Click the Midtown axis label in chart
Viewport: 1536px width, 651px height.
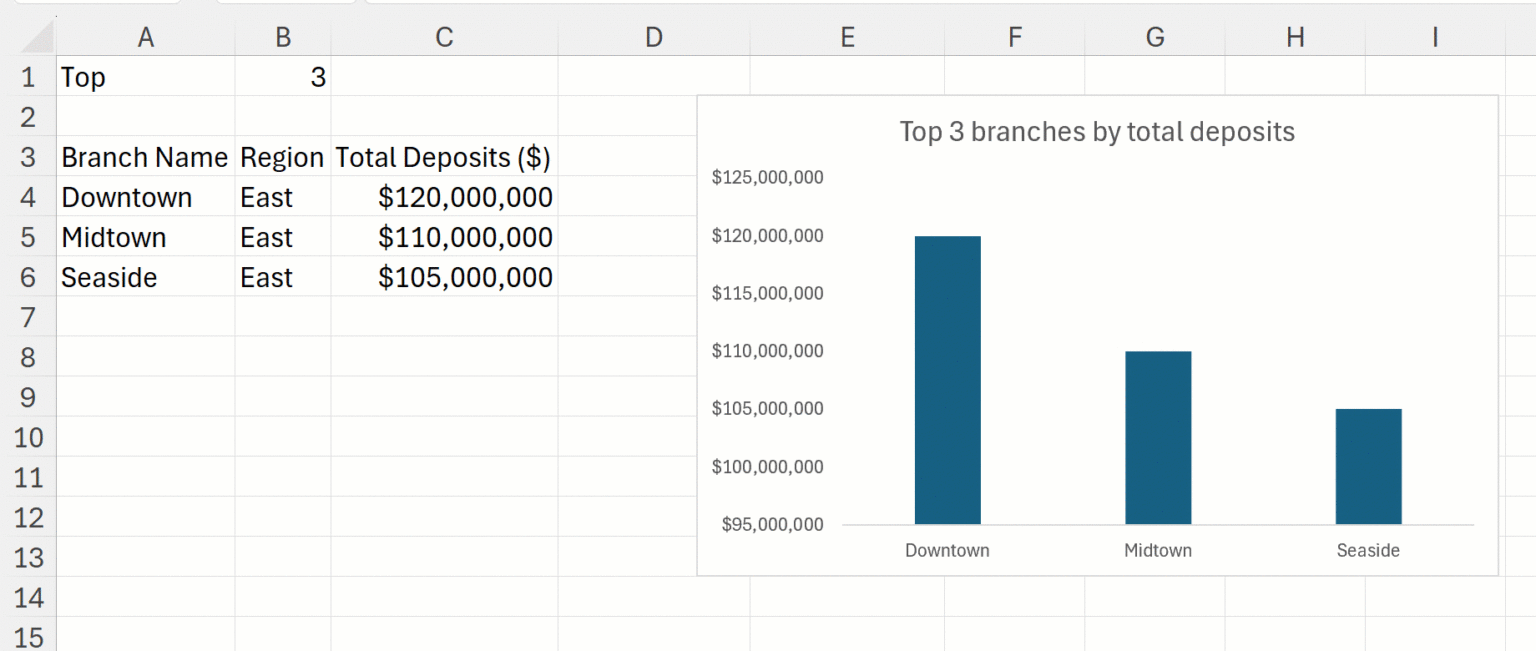[x=1158, y=550]
